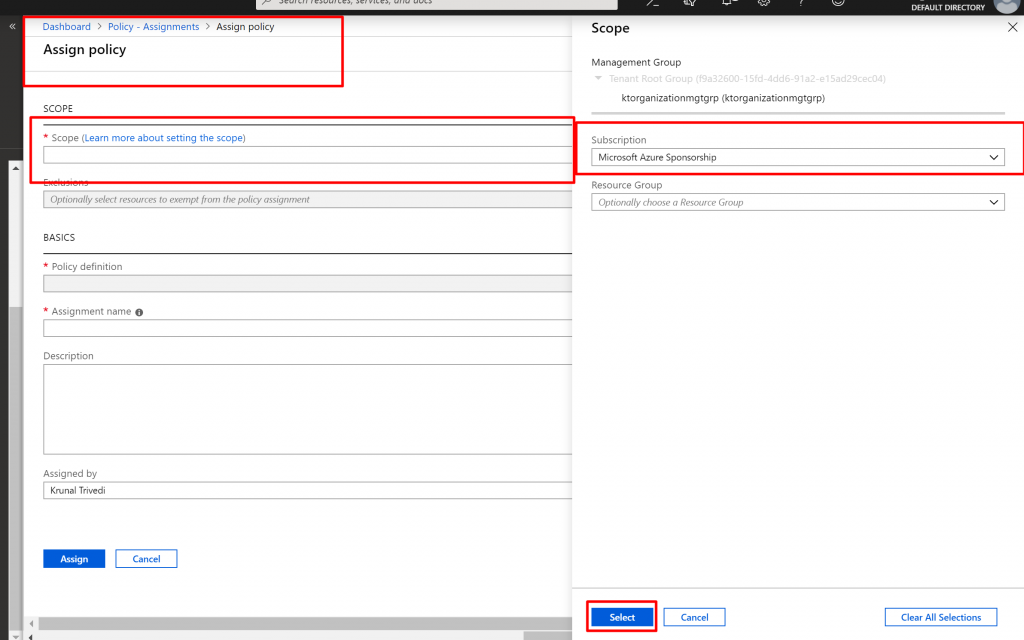The width and height of the screenshot is (1024, 640).
Task: Open Learn more about setting the scope
Action: tap(164, 138)
